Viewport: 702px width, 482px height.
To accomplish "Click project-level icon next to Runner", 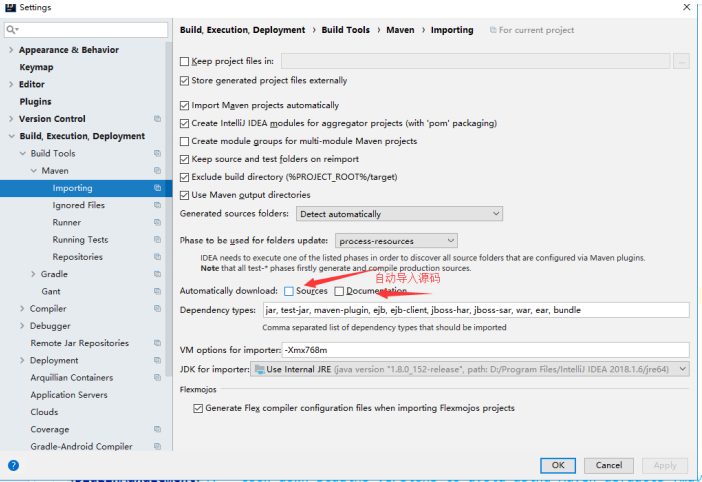I will click(157, 222).
